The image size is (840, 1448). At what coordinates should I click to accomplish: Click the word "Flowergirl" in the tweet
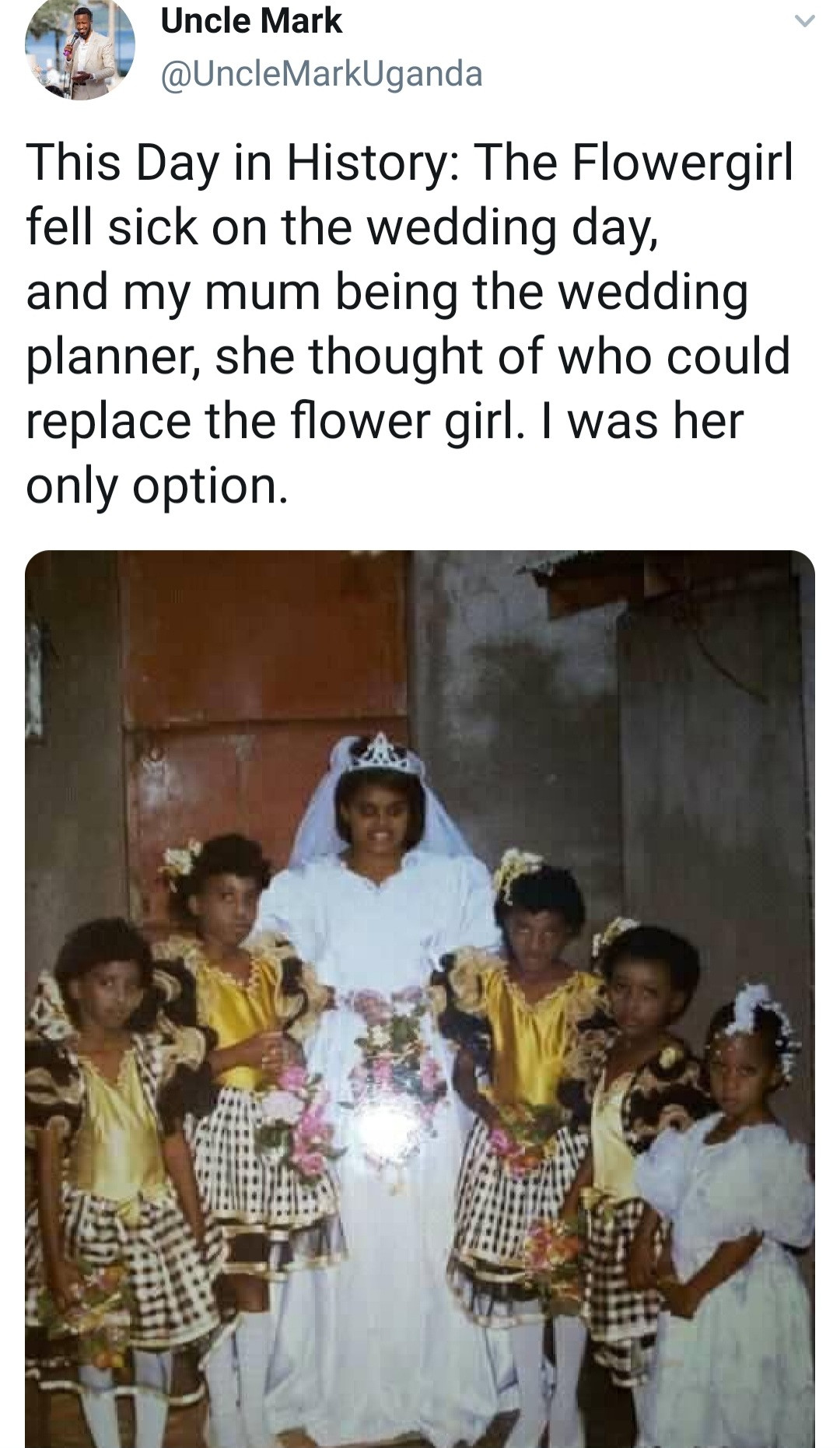tap(682, 163)
